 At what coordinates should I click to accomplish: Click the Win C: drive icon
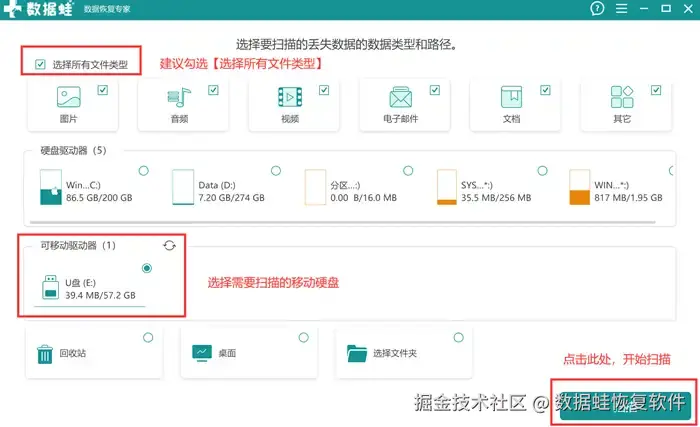point(50,187)
